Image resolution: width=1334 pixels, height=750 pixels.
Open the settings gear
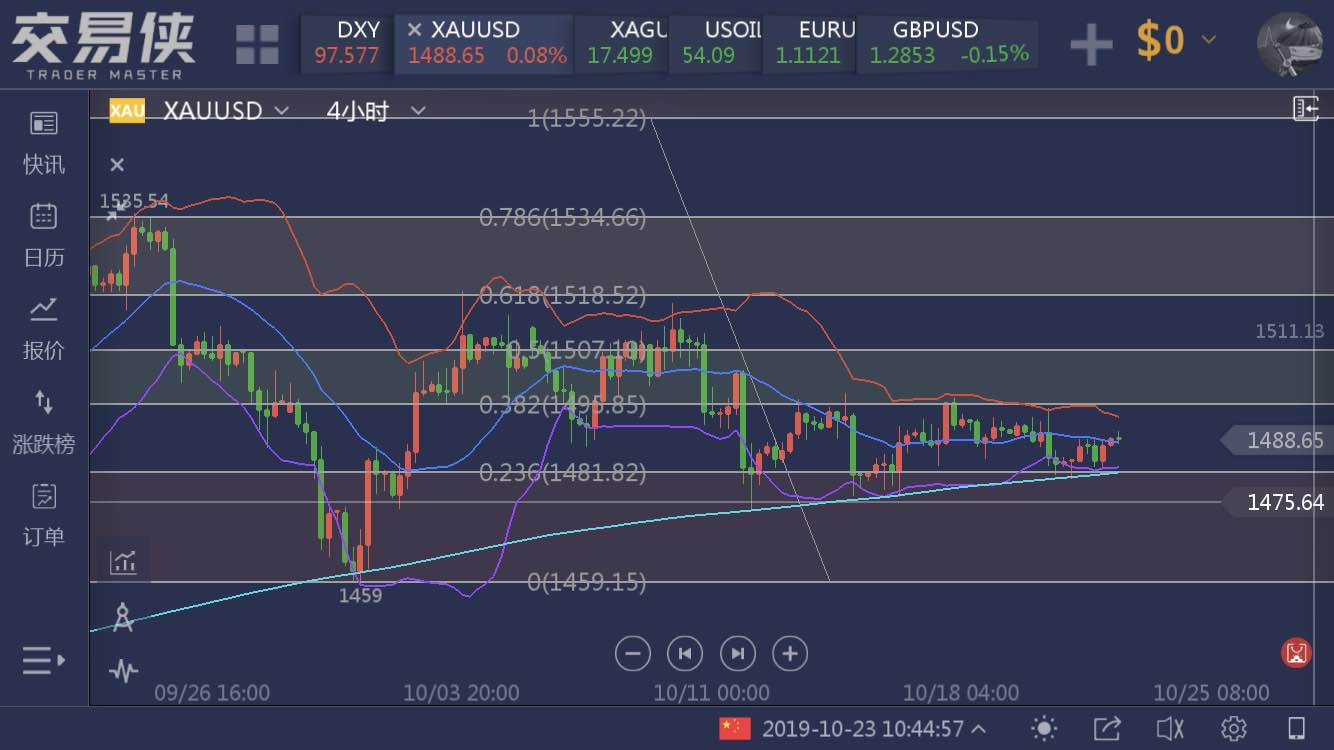[1234, 728]
